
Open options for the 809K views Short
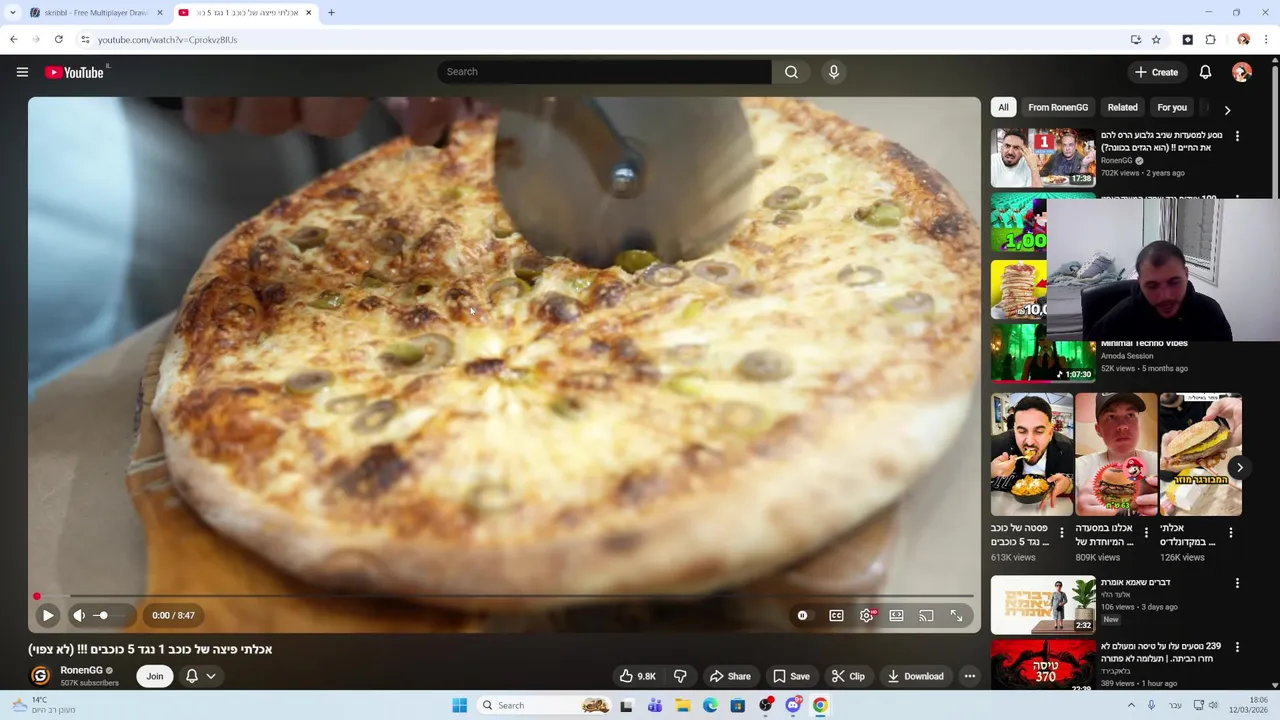(1146, 533)
